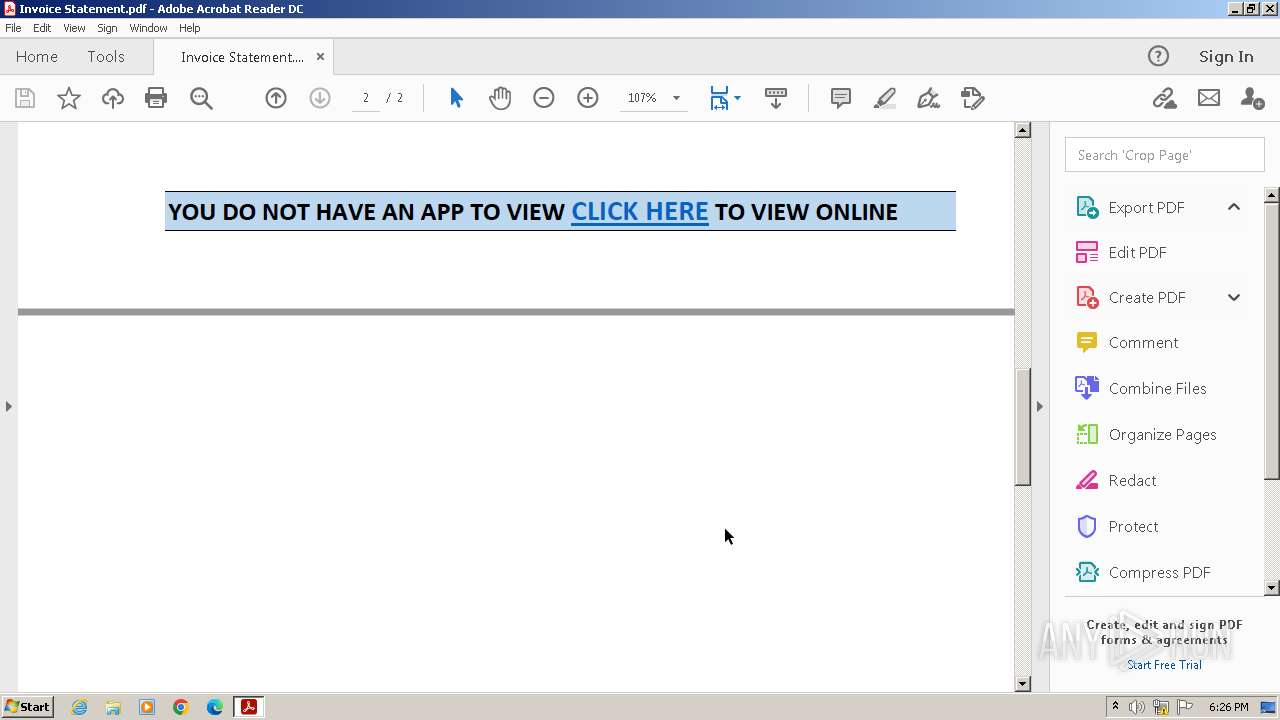Open the Windows Start menu

[x=27, y=707]
